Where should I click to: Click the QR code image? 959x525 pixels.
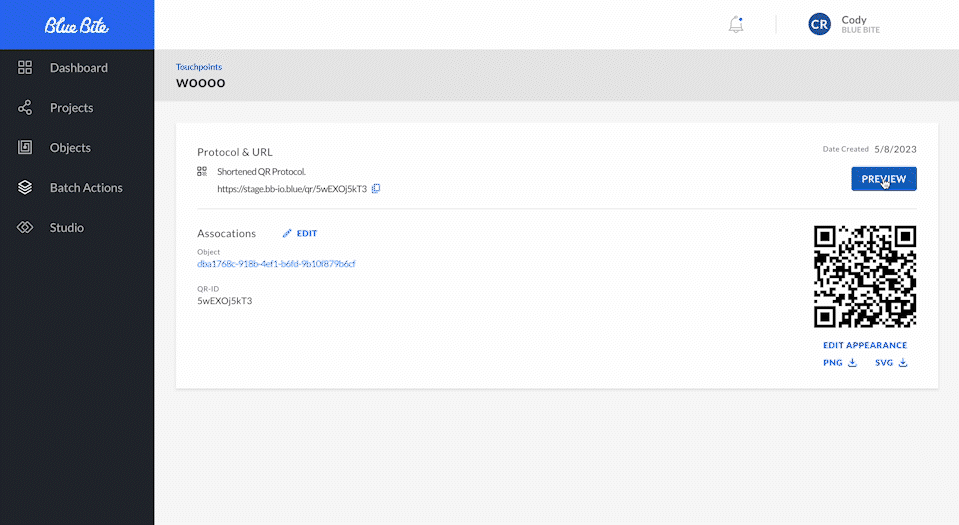point(865,277)
